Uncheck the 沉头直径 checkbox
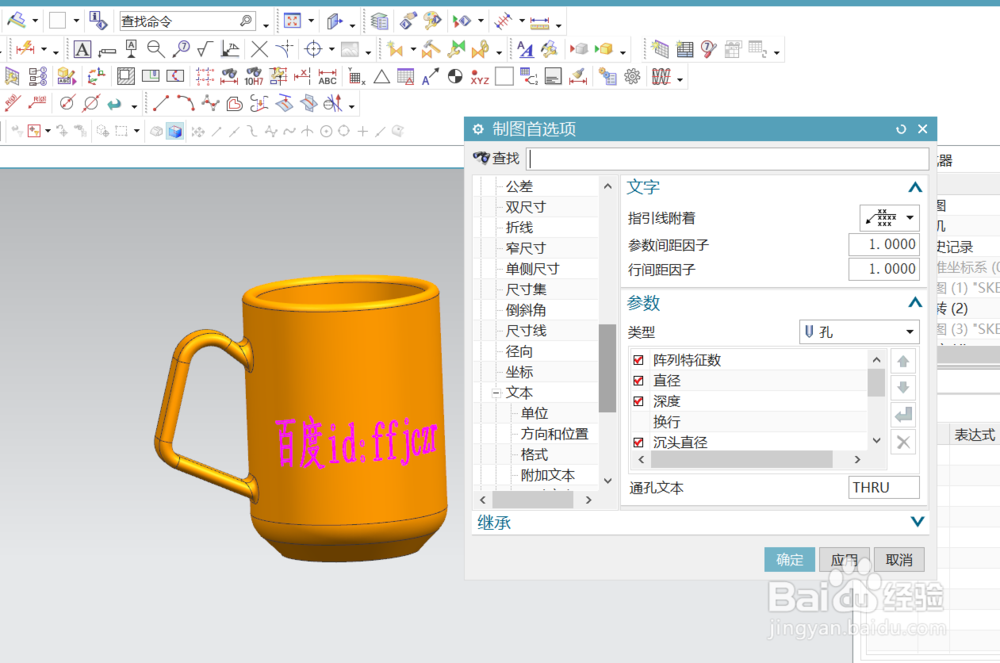 pos(638,442)
